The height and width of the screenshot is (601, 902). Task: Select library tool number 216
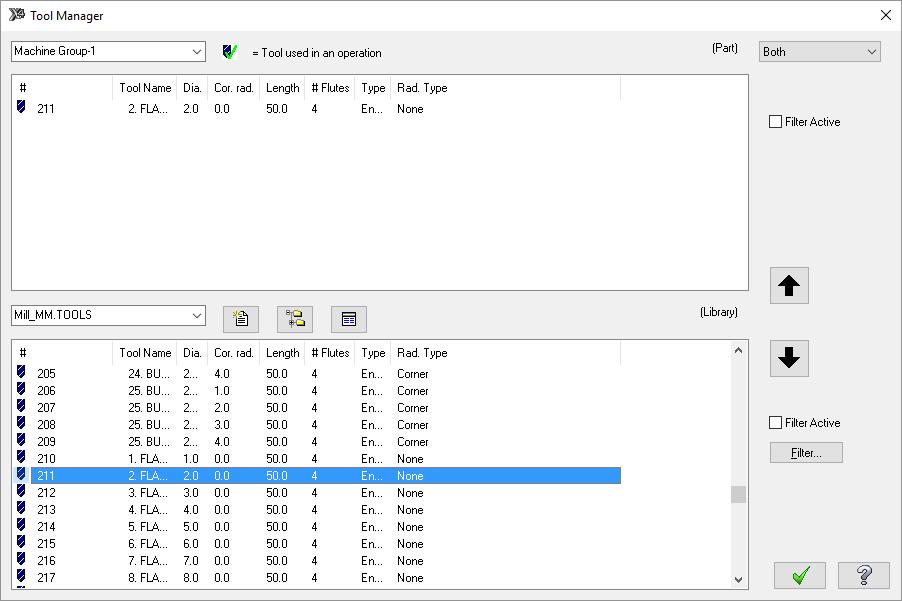click(x=46, y=561)
